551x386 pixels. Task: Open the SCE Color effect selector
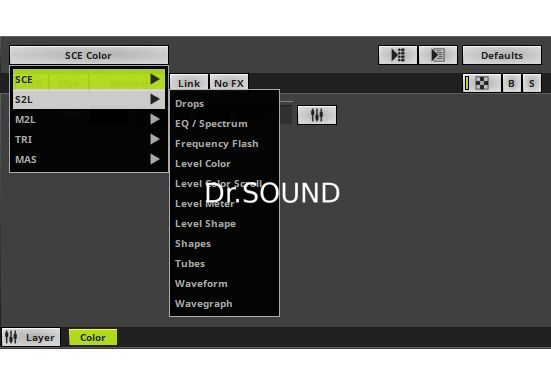tap(89, 55)
